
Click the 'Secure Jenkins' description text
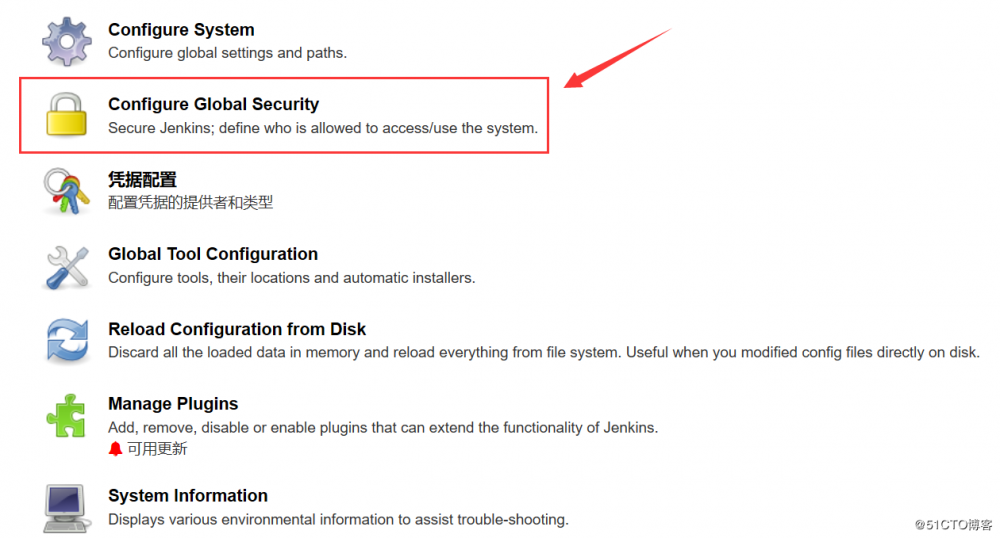322,128
